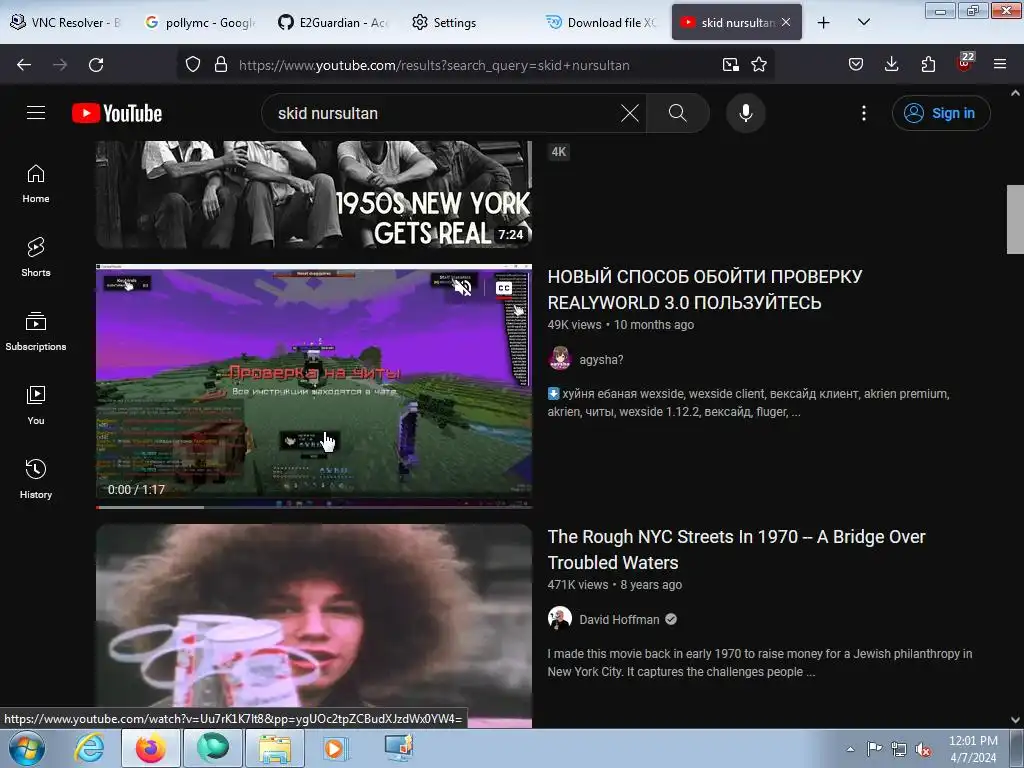Open the YouTube guide hamburger menu
The width and height of the screenshot is (1024, 768).
pyautogui.click(x=36, y=113)
